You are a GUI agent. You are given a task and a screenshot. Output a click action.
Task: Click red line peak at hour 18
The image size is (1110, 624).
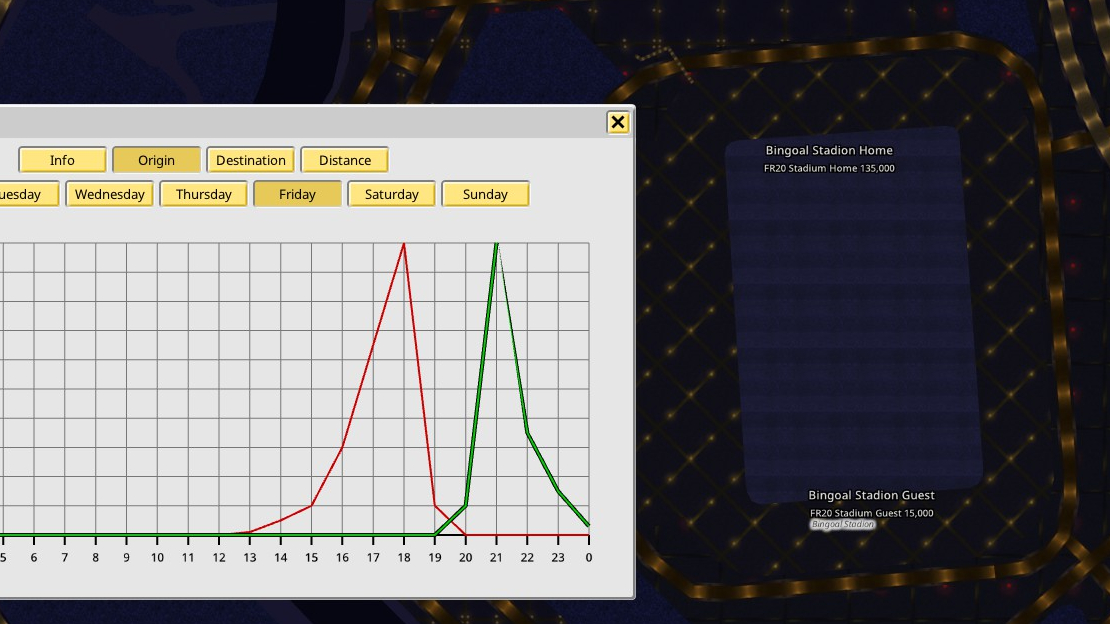(404, 244)
